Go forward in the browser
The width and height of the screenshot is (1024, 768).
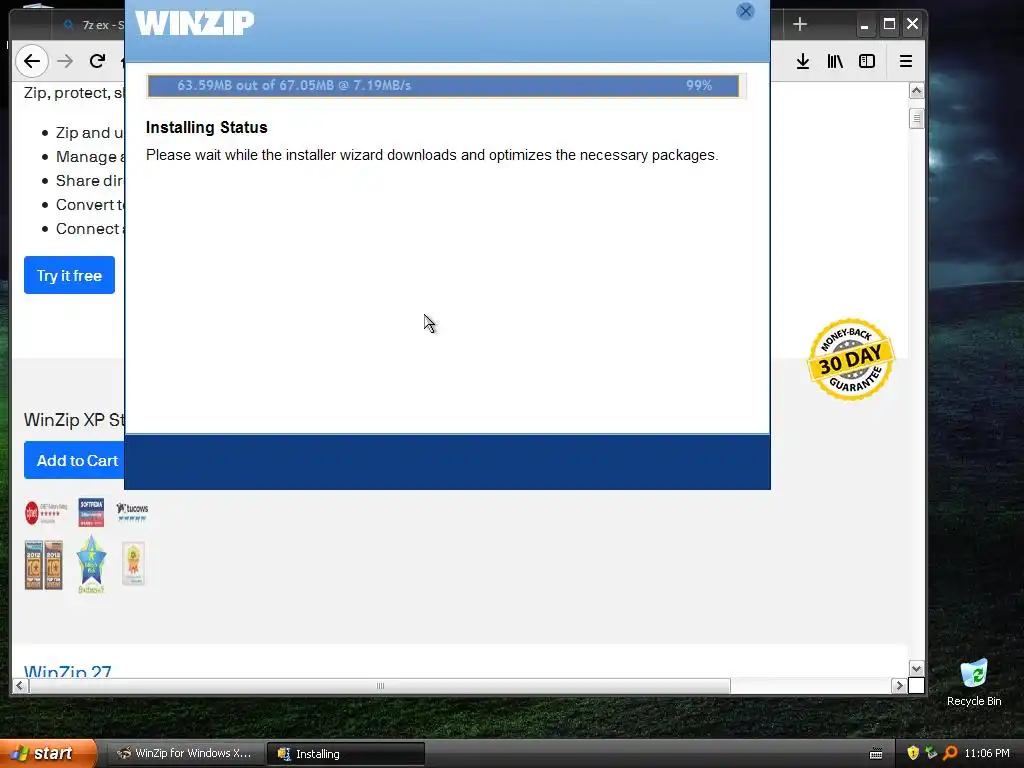click(65, 61)
